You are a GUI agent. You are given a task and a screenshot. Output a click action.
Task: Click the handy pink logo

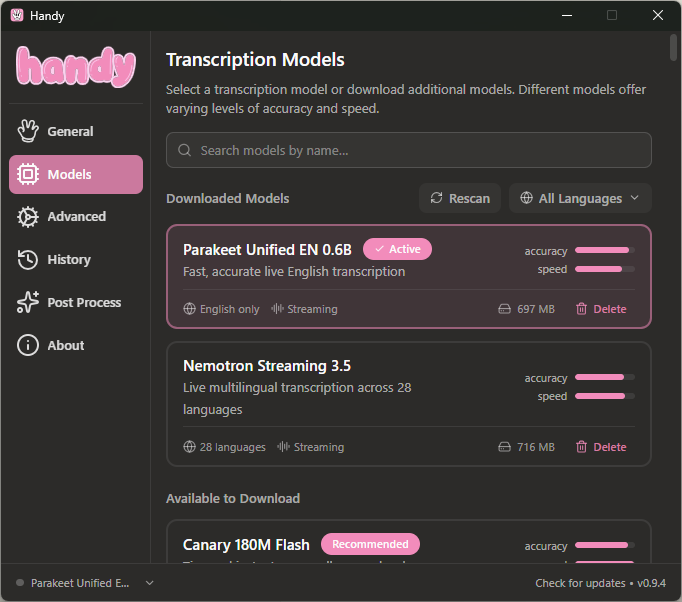coord(76,67)
